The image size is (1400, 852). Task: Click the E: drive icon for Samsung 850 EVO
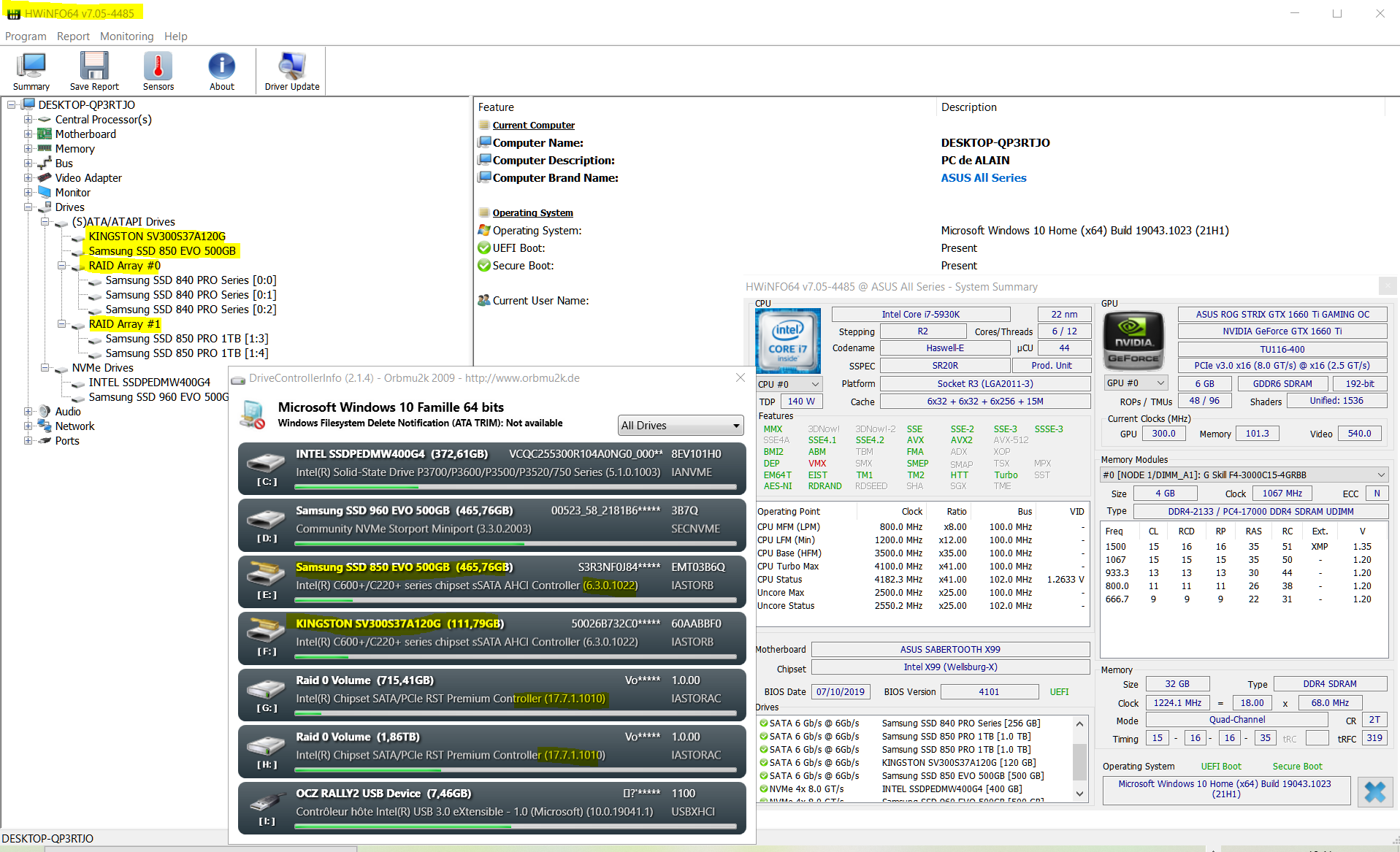coord(266,574)
